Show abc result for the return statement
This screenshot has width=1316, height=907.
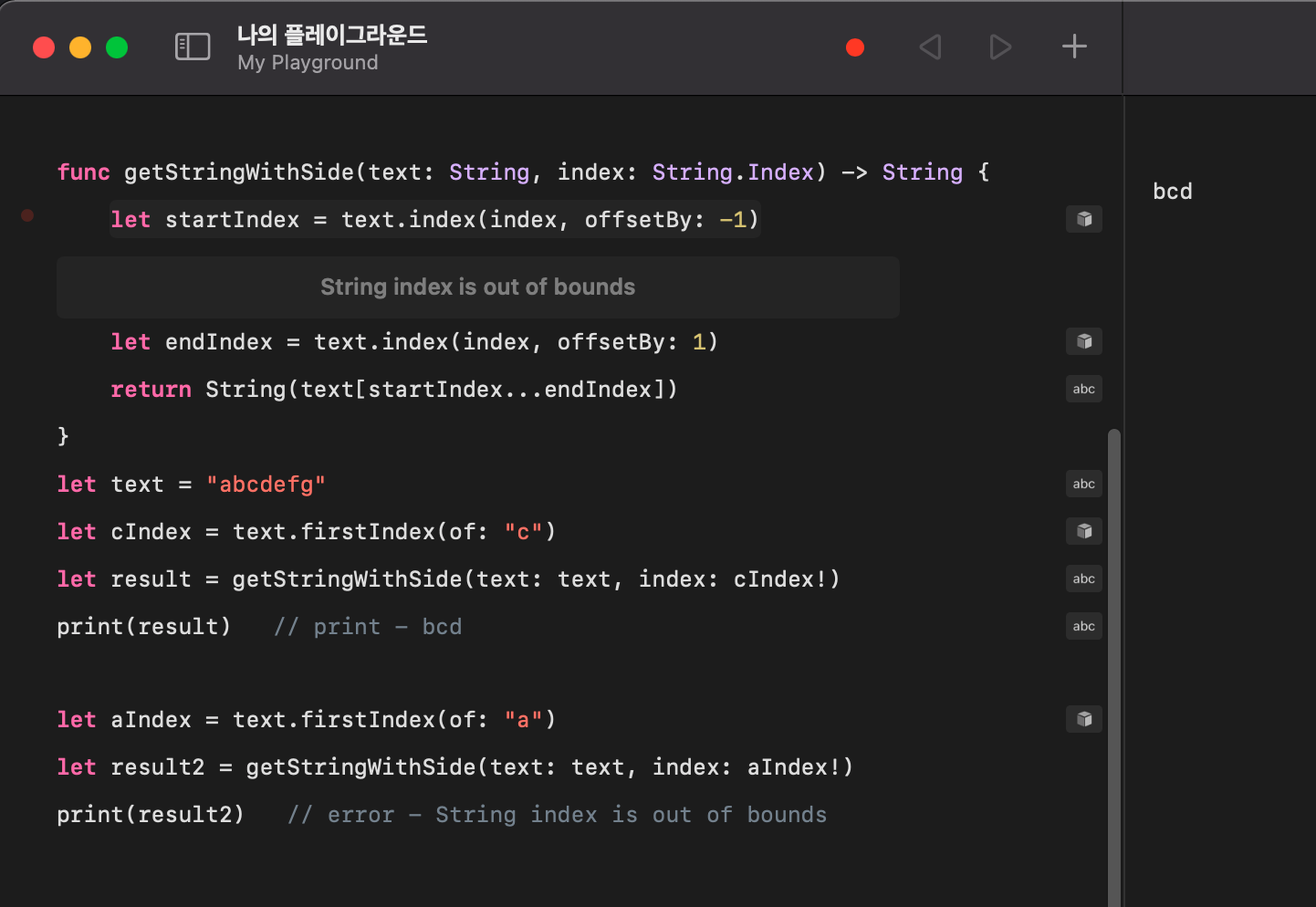click(x=1084, y=389)
